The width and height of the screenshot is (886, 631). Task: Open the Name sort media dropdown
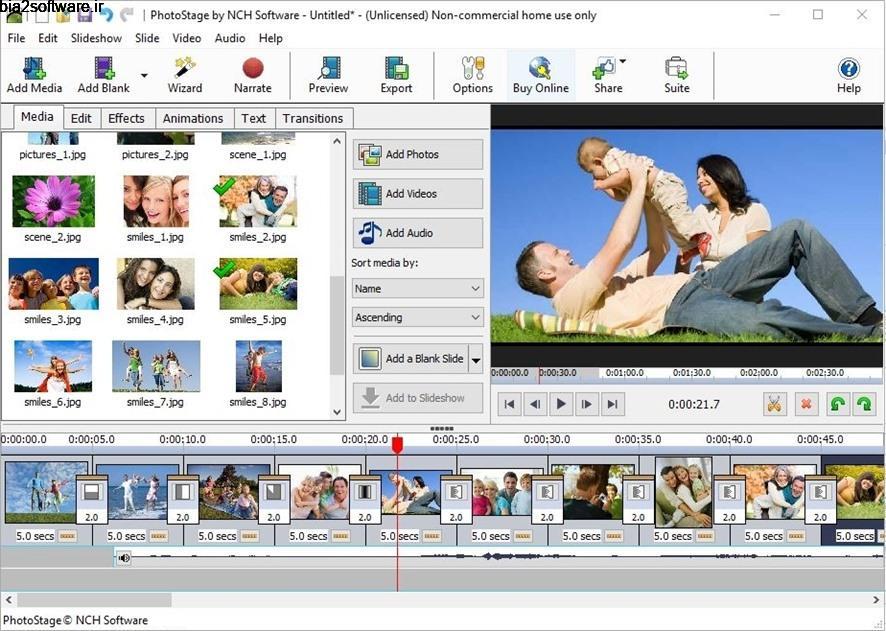pos(417,288)
